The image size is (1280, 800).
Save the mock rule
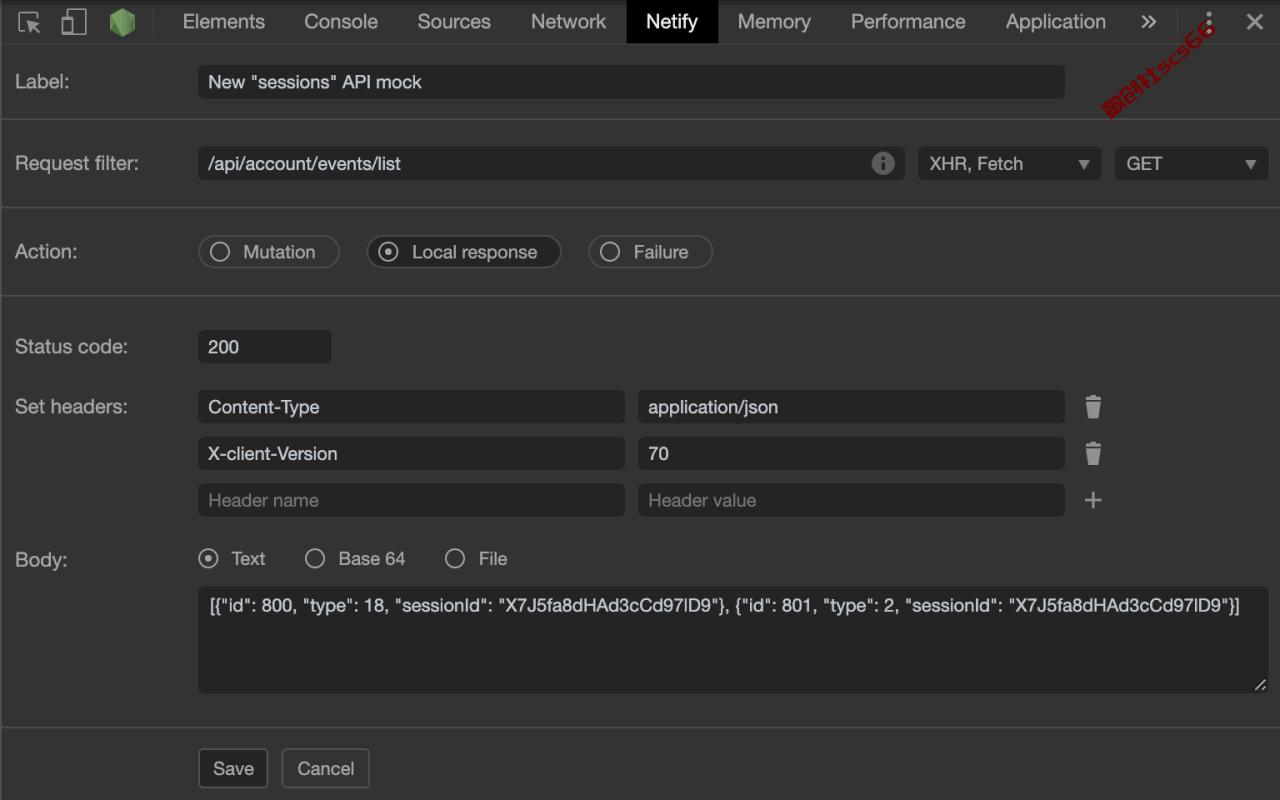tap(233, 768)
